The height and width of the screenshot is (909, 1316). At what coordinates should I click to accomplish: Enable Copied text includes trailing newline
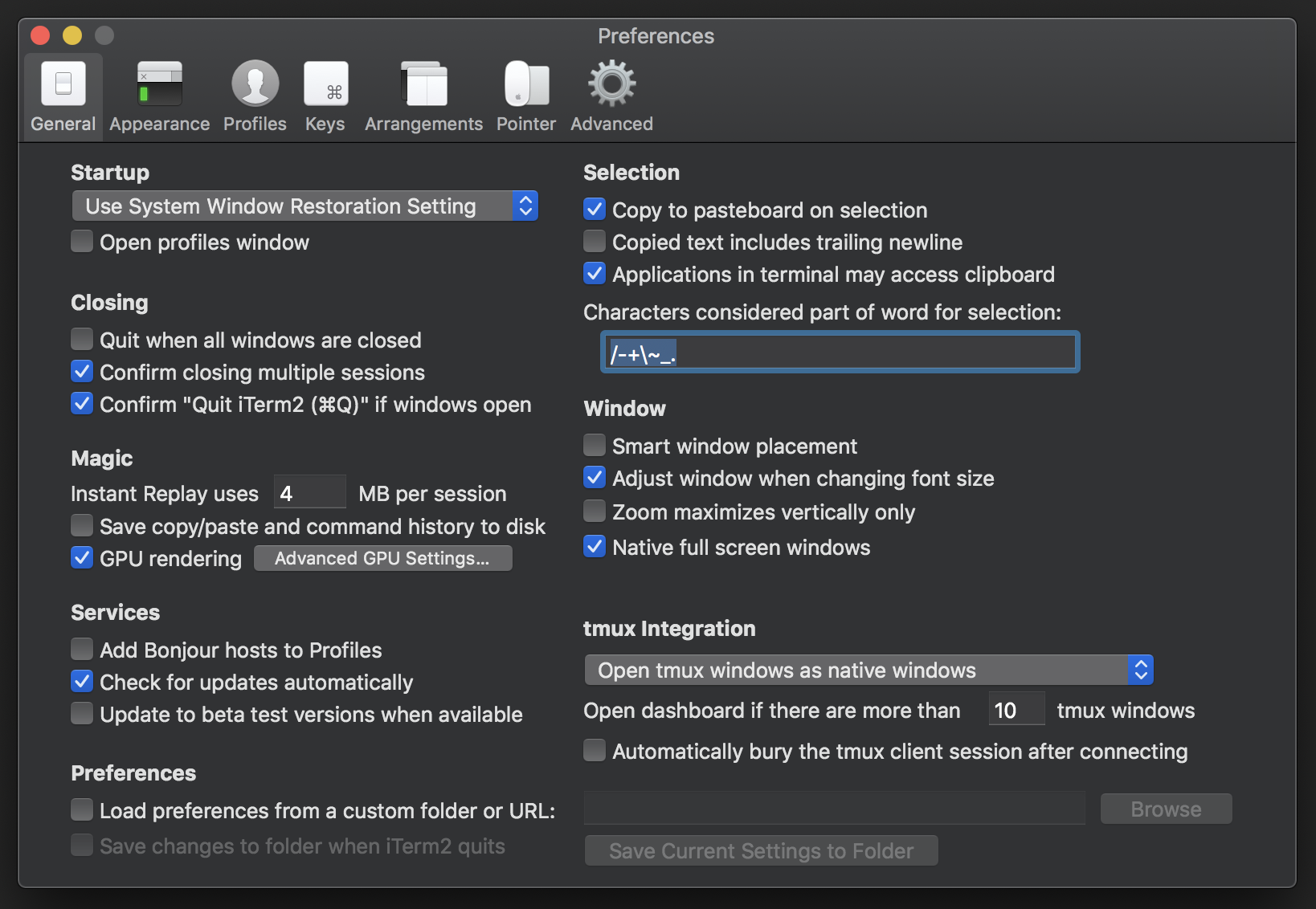[595, 242]
